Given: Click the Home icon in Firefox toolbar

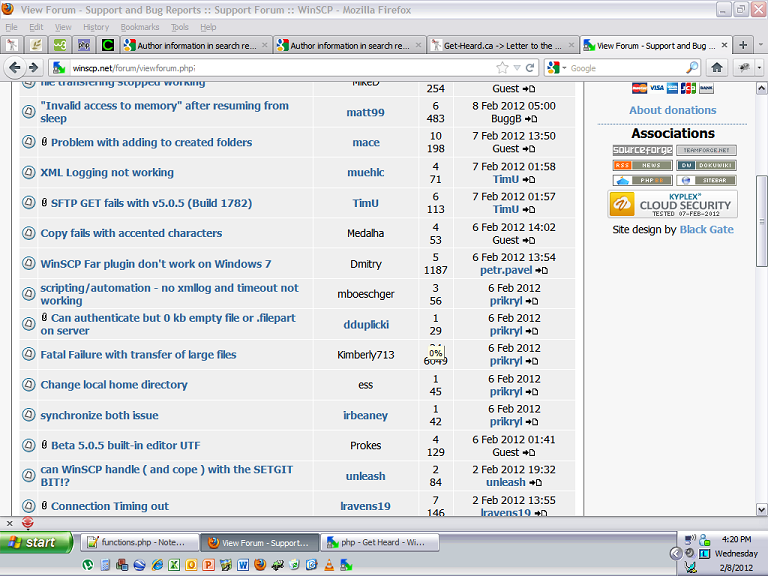Looking at the screenshot, I should (717, 68).
